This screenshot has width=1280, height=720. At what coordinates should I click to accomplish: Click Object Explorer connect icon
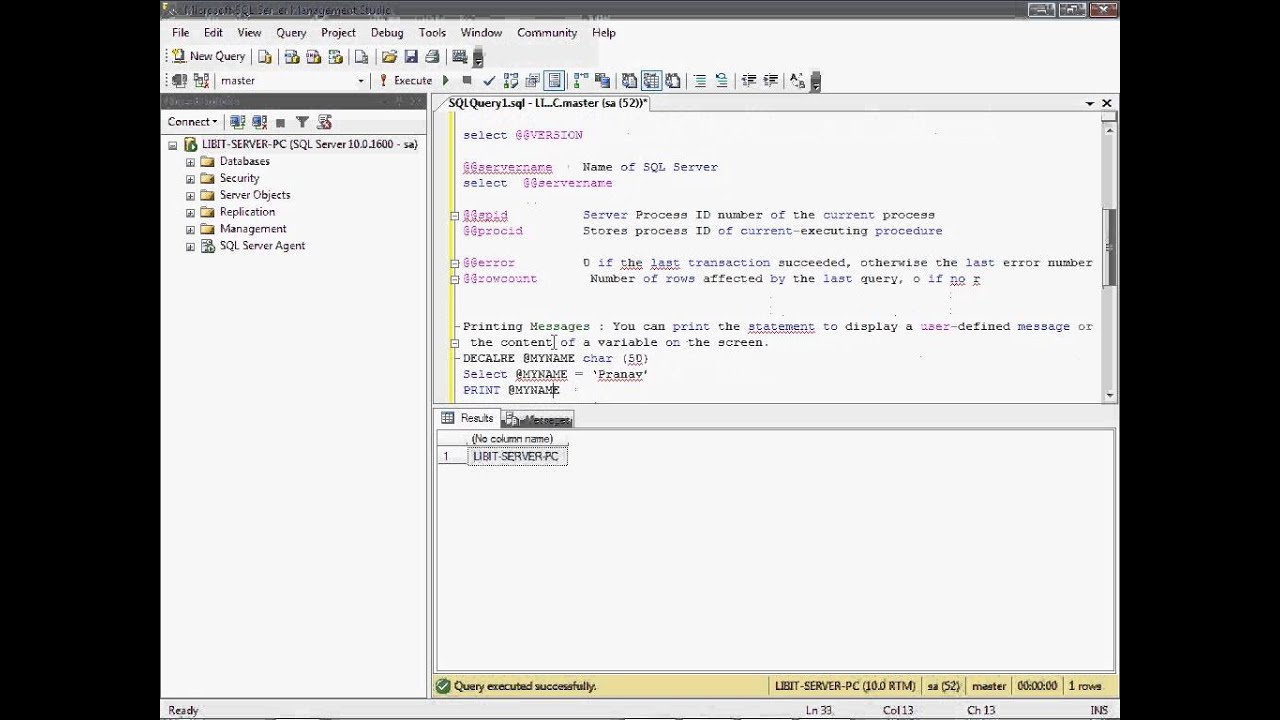coord(237,122)
